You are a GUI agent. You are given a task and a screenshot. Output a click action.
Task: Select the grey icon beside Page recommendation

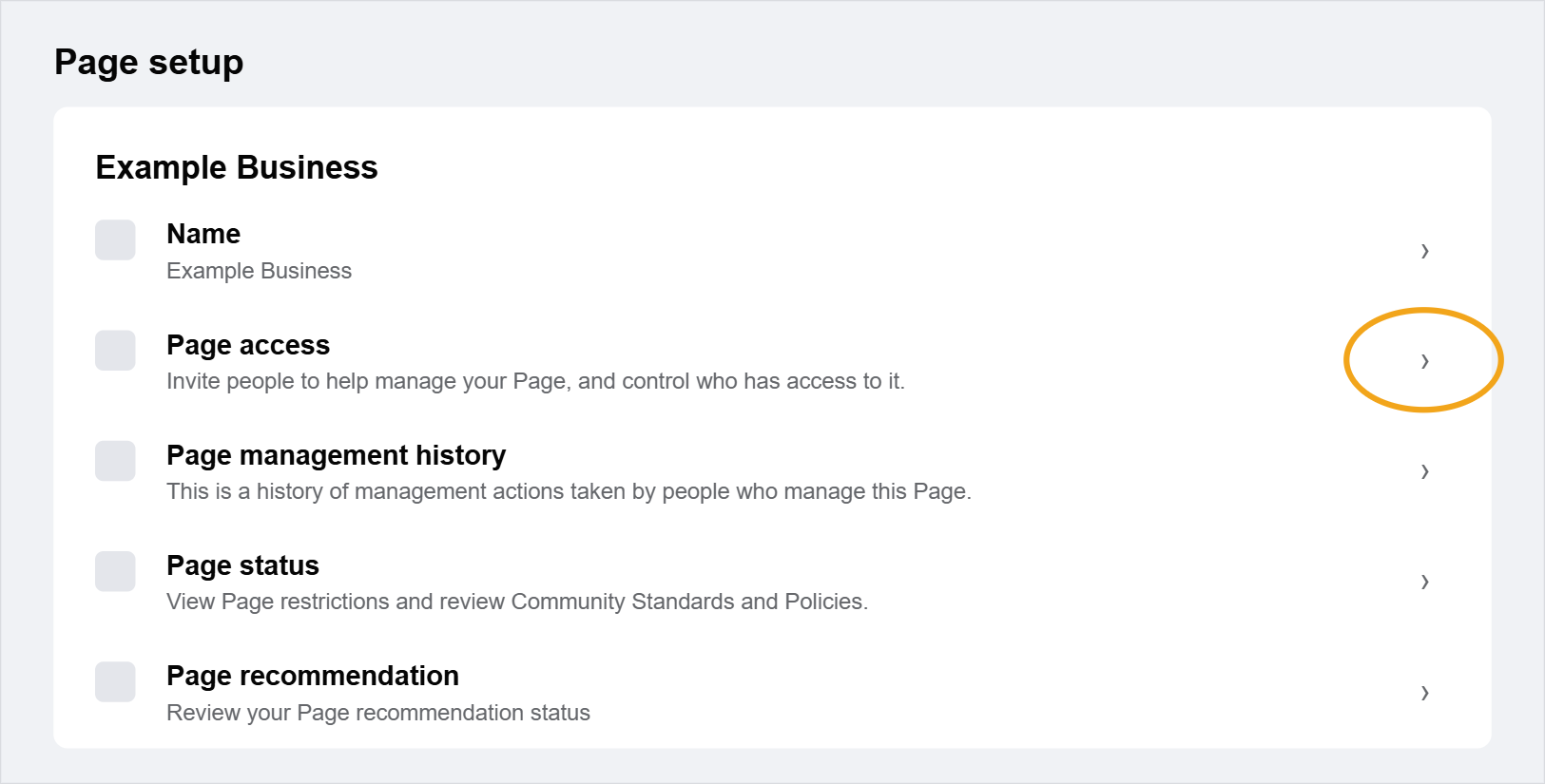(x=115, y=681)
